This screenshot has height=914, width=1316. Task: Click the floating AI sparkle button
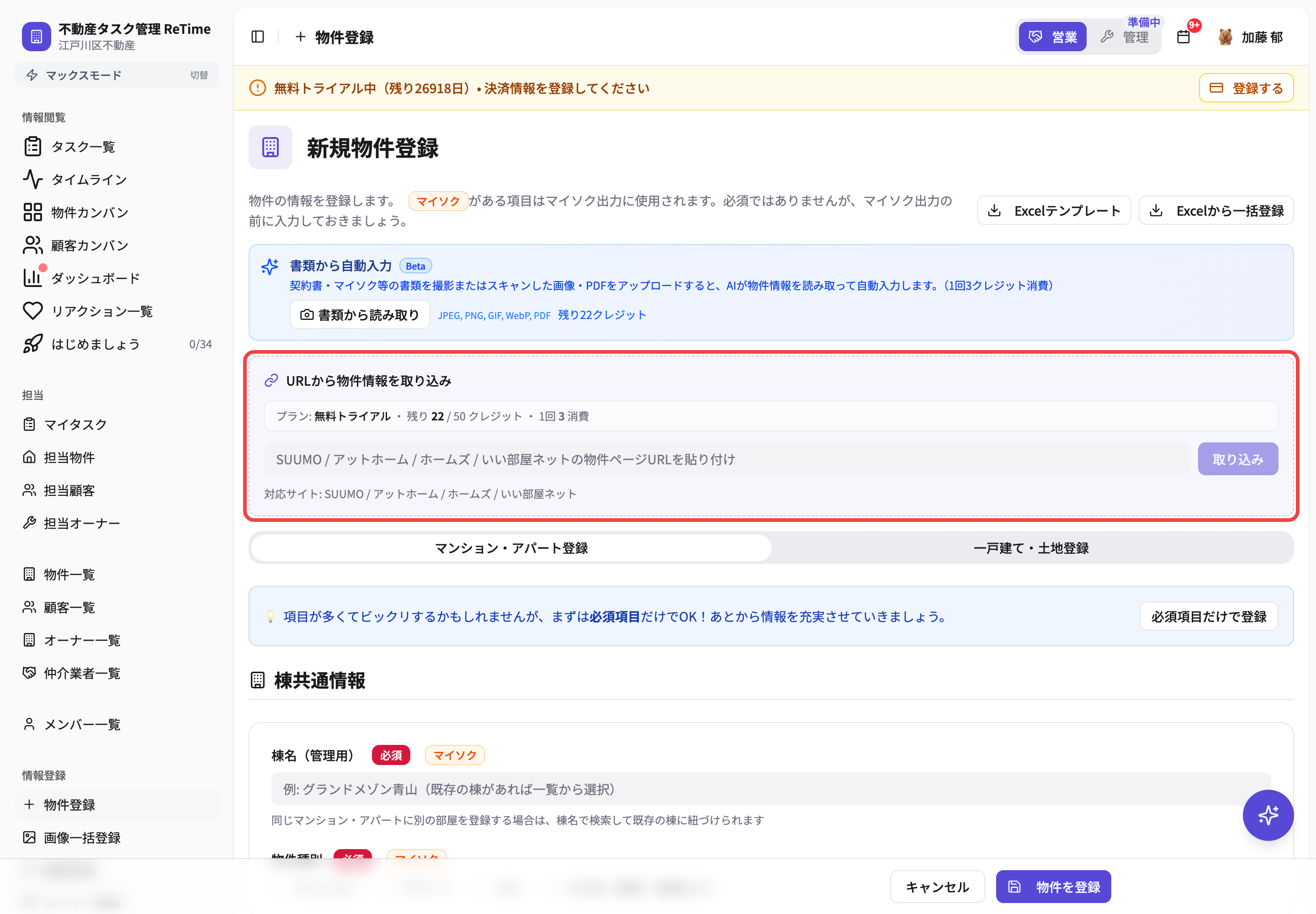tap(1267, 815)
